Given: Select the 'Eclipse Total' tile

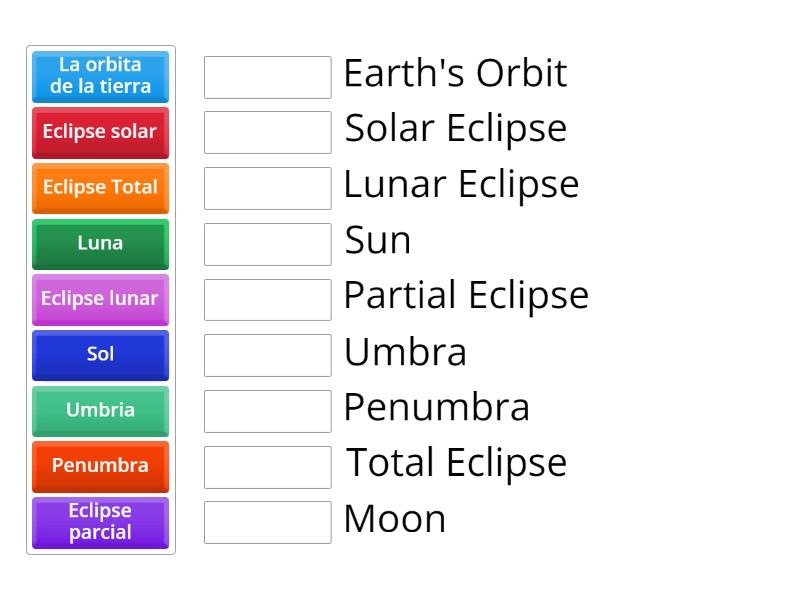Looking at the screenshot, I should [x=99, y=188].
